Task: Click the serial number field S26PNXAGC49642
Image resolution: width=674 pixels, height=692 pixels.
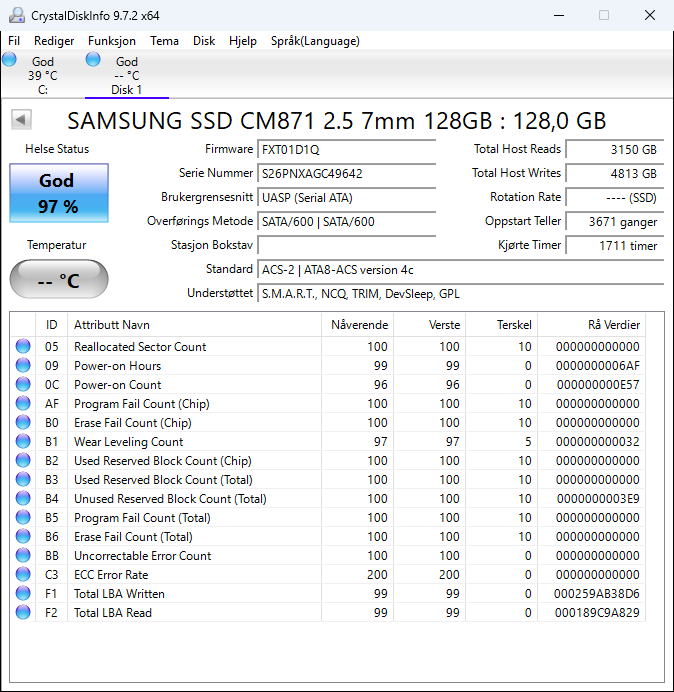Action: (346, 173)
